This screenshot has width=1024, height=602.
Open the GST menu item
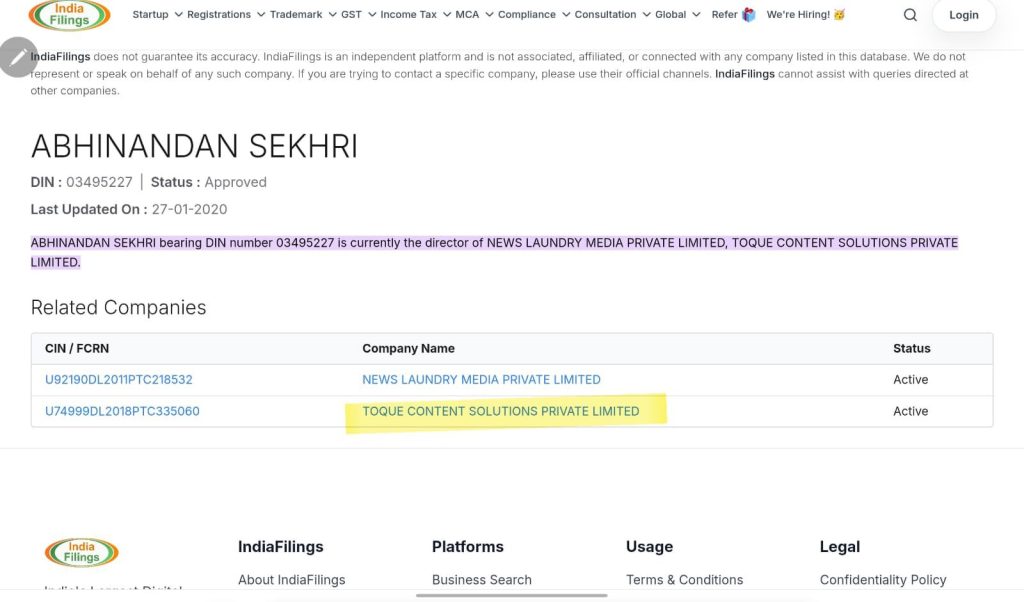(x=351, y=14)
